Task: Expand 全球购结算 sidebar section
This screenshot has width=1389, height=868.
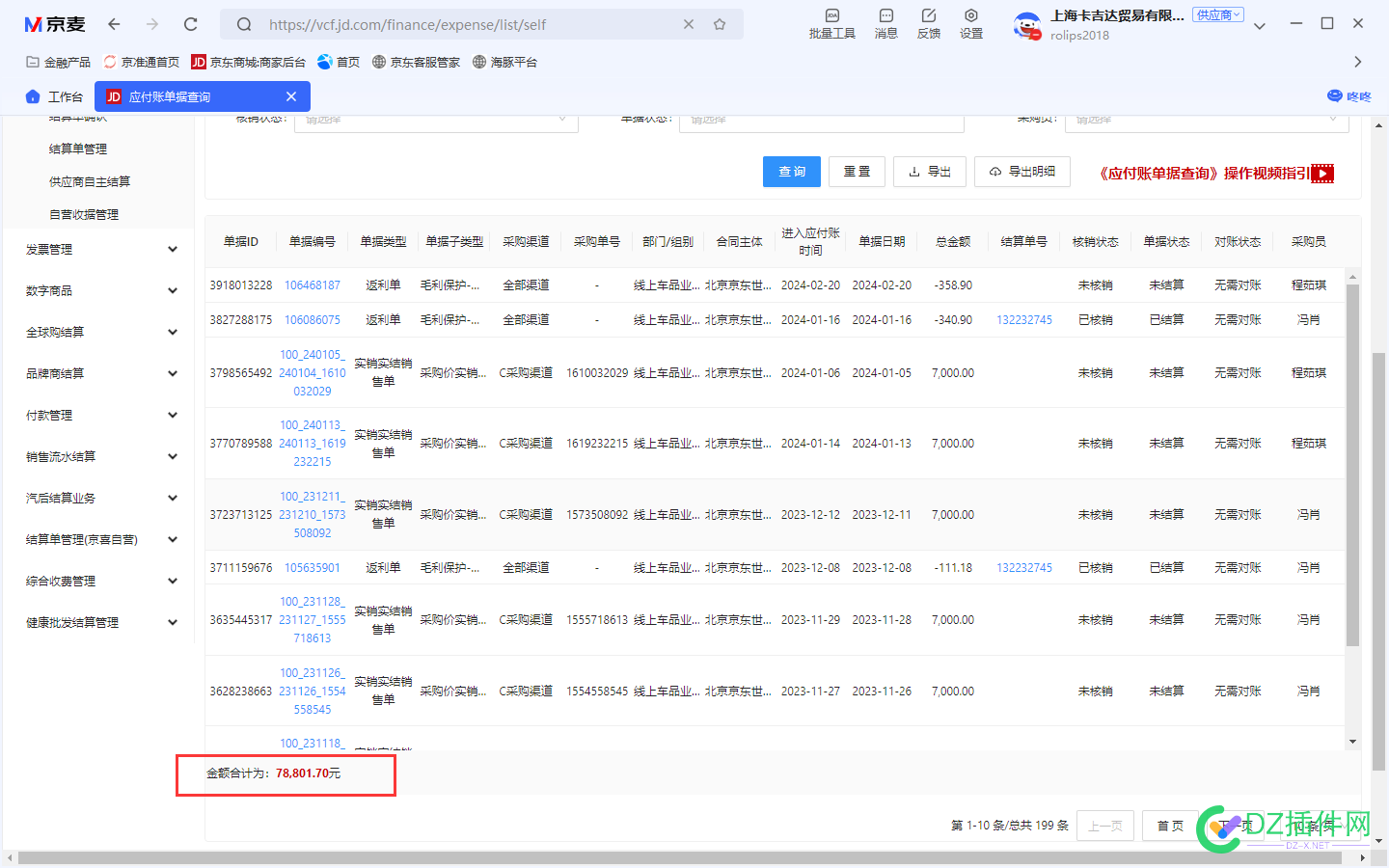Action: point(101,332)
